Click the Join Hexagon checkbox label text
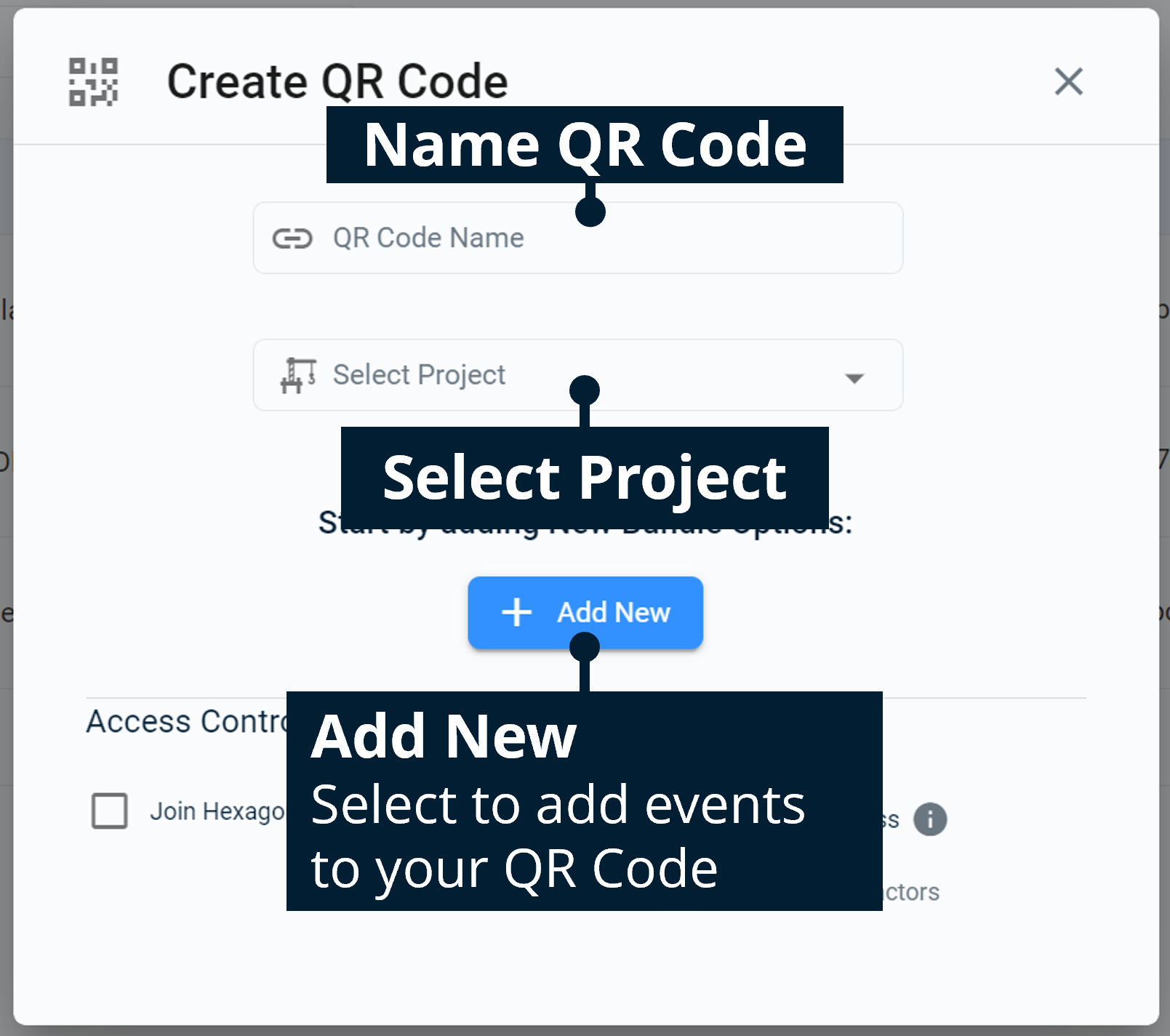 point(217,811)
